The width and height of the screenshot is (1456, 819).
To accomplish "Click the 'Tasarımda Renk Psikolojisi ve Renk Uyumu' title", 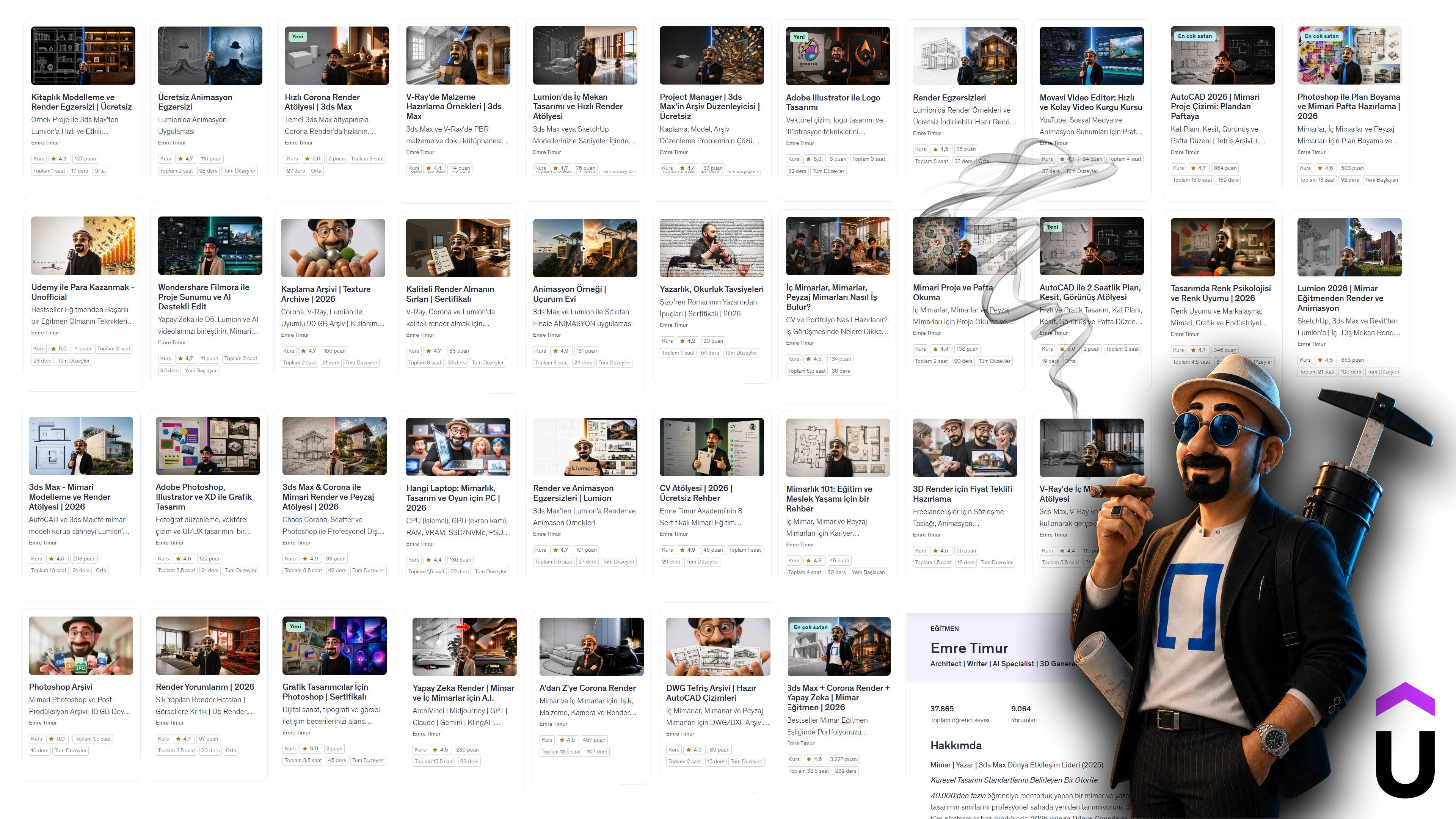I will coord(1221,293).
